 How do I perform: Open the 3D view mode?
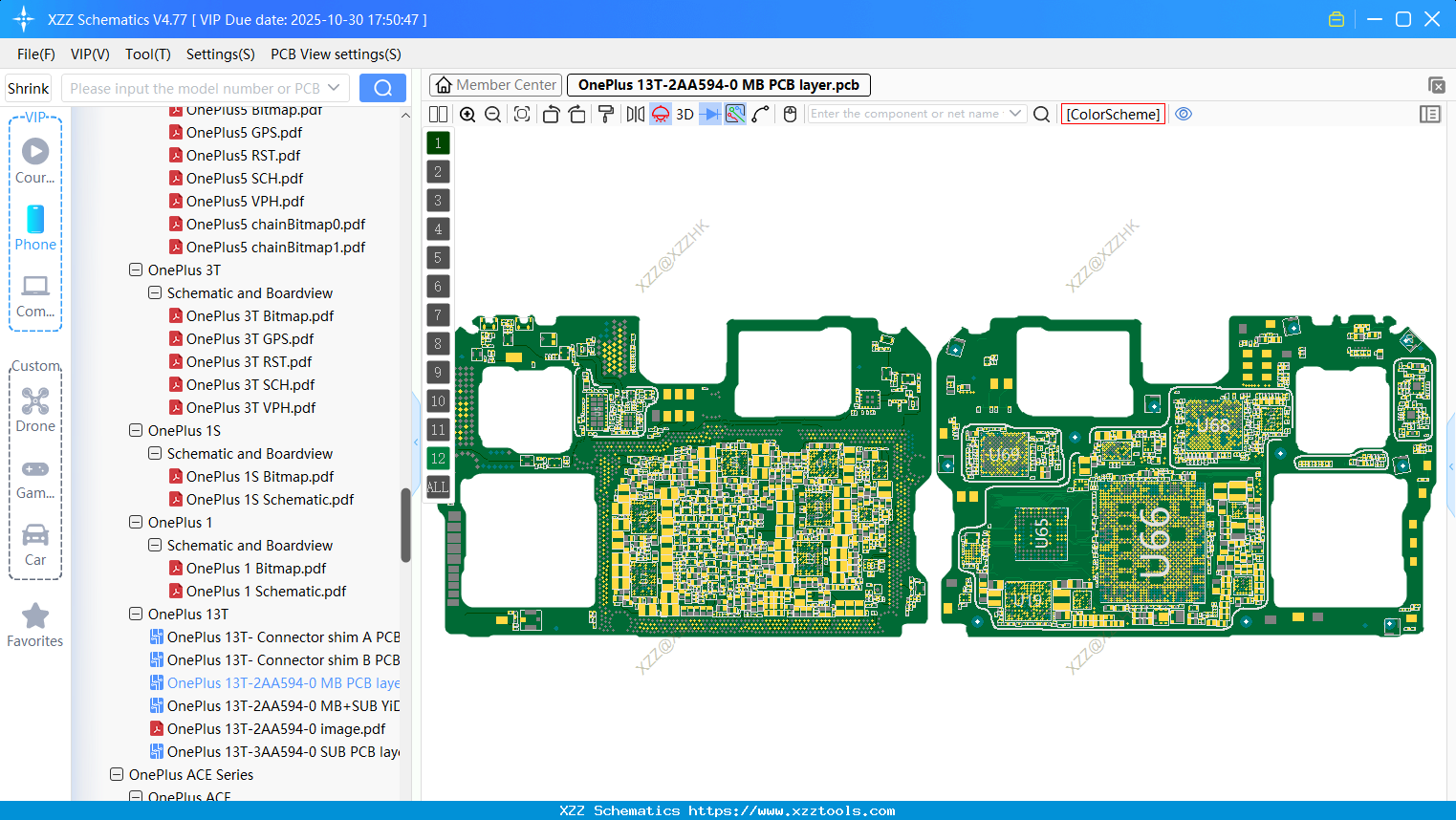[683, 114]
